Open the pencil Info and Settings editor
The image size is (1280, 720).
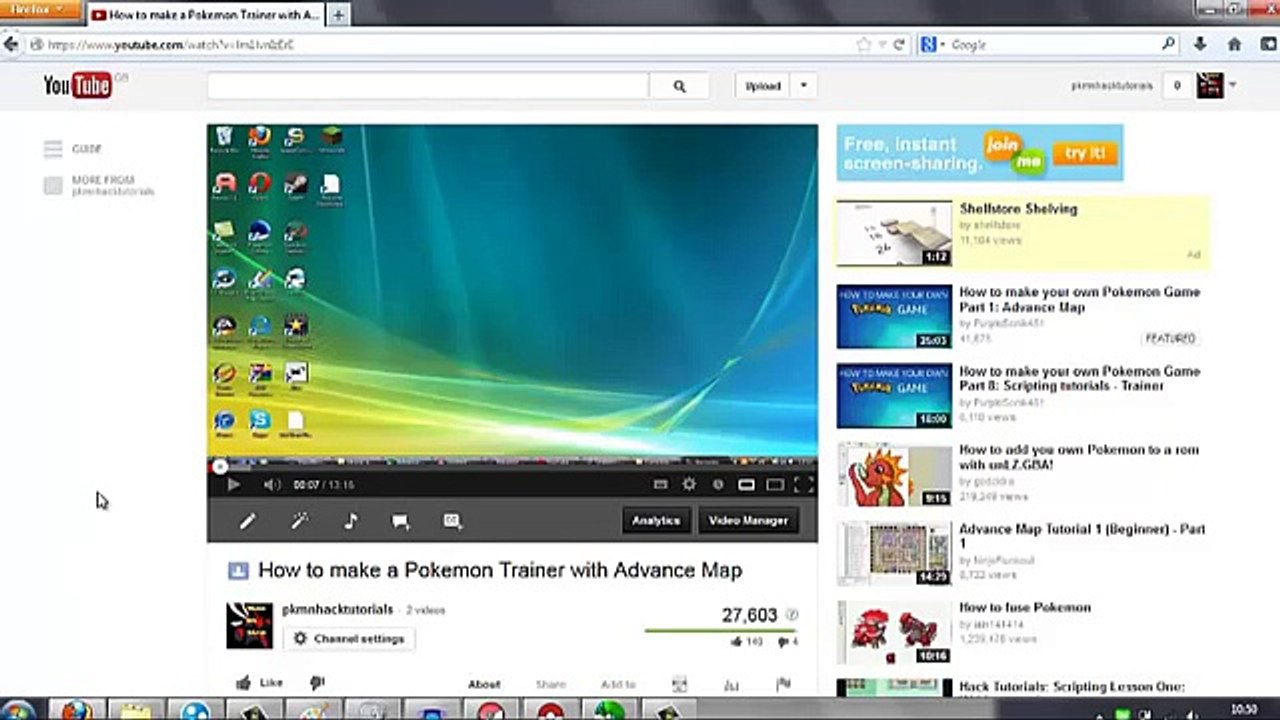click(x=247, y=521)
